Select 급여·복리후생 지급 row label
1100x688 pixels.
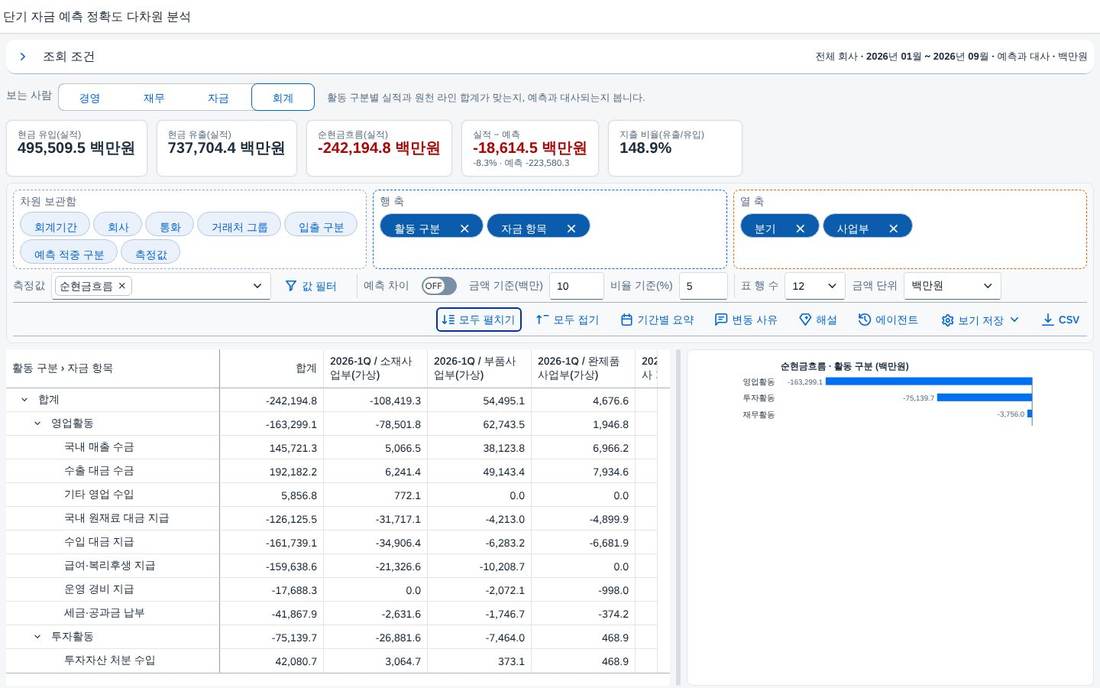(109, 565)
